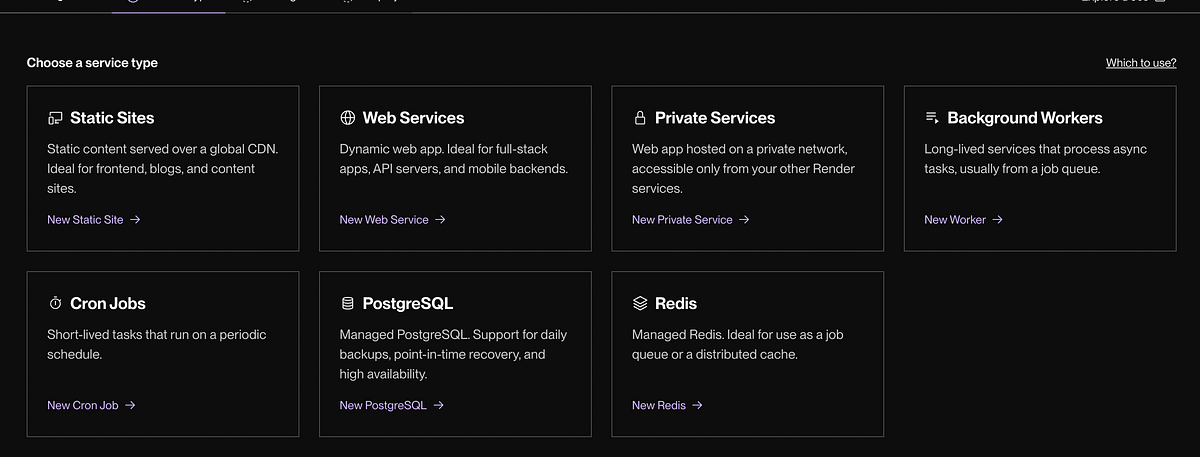Pick the Background Workers card title

click(1024, 118)
